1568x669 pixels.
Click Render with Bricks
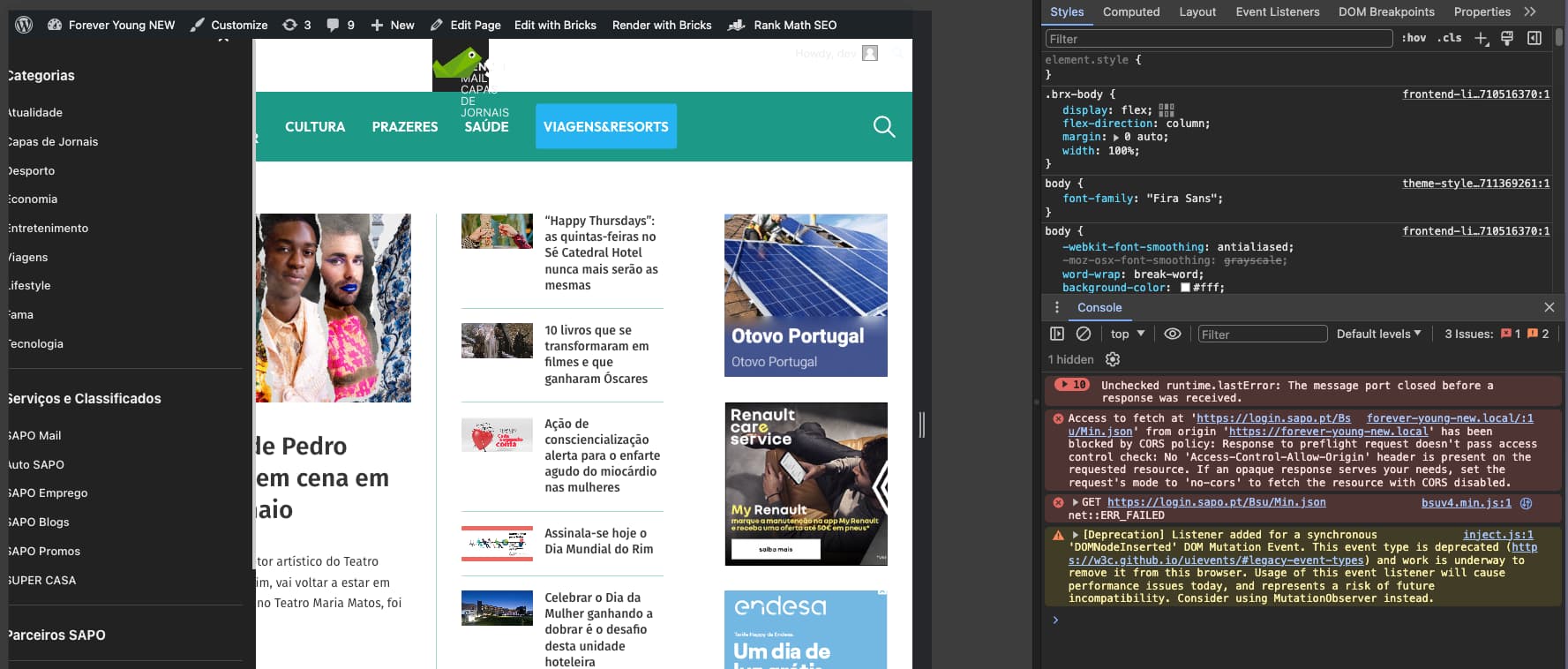662,25
